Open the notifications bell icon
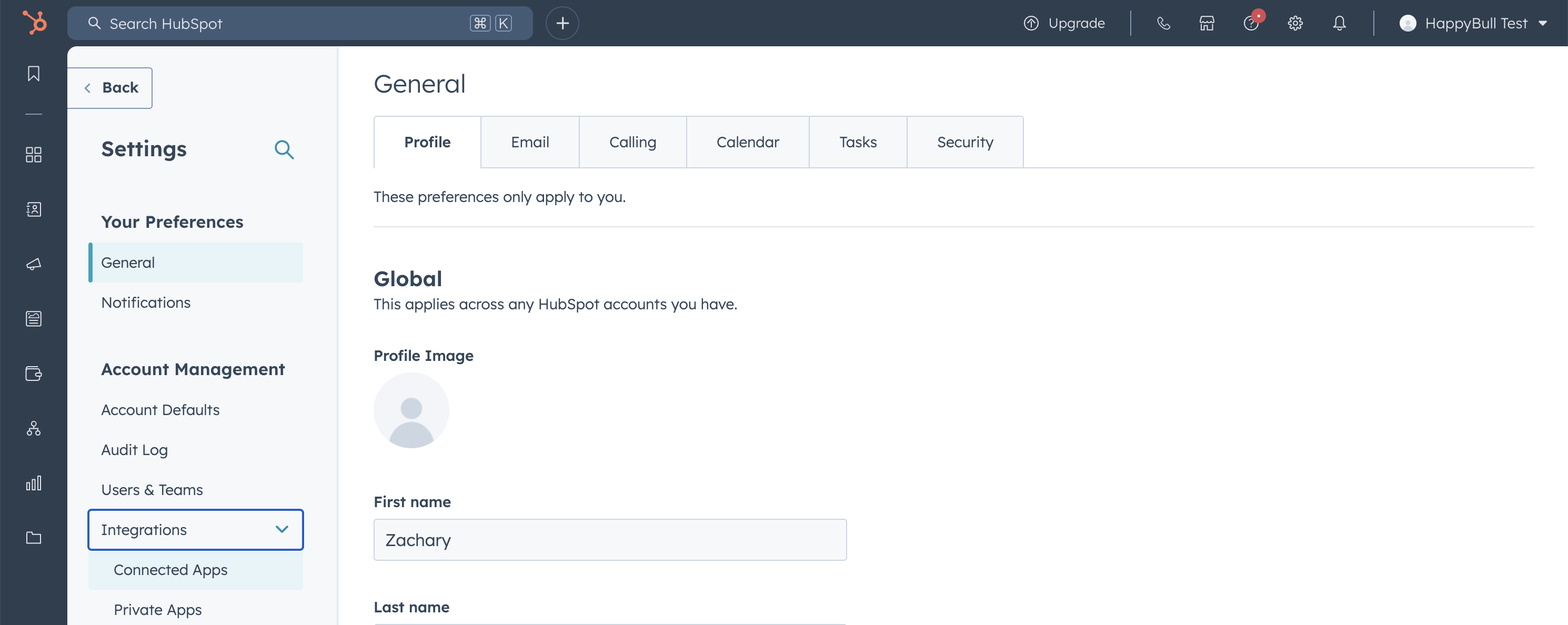Viewport: 1568px width, 625px height. click(x=1339, y=23)
